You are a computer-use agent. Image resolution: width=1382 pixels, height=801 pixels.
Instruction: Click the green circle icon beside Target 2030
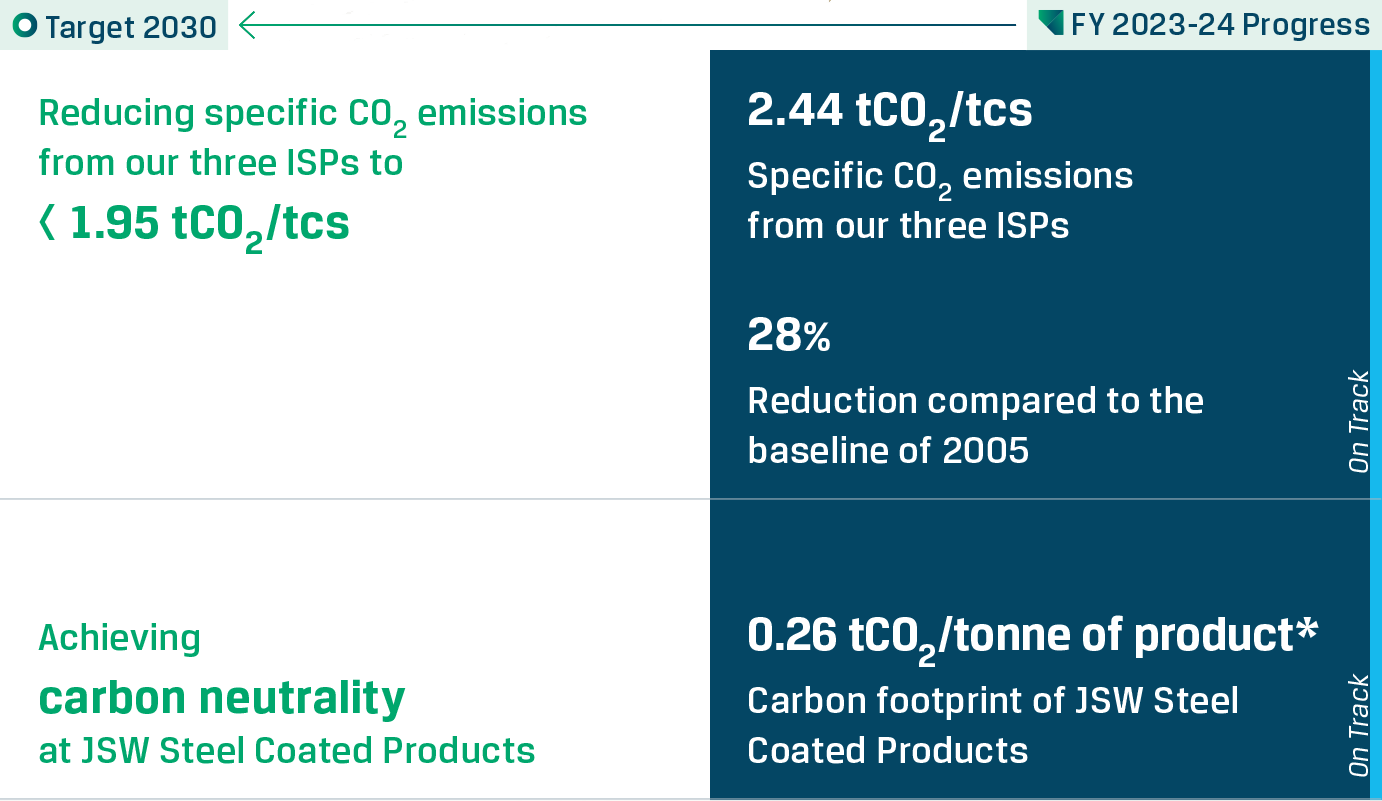(25, 26)
